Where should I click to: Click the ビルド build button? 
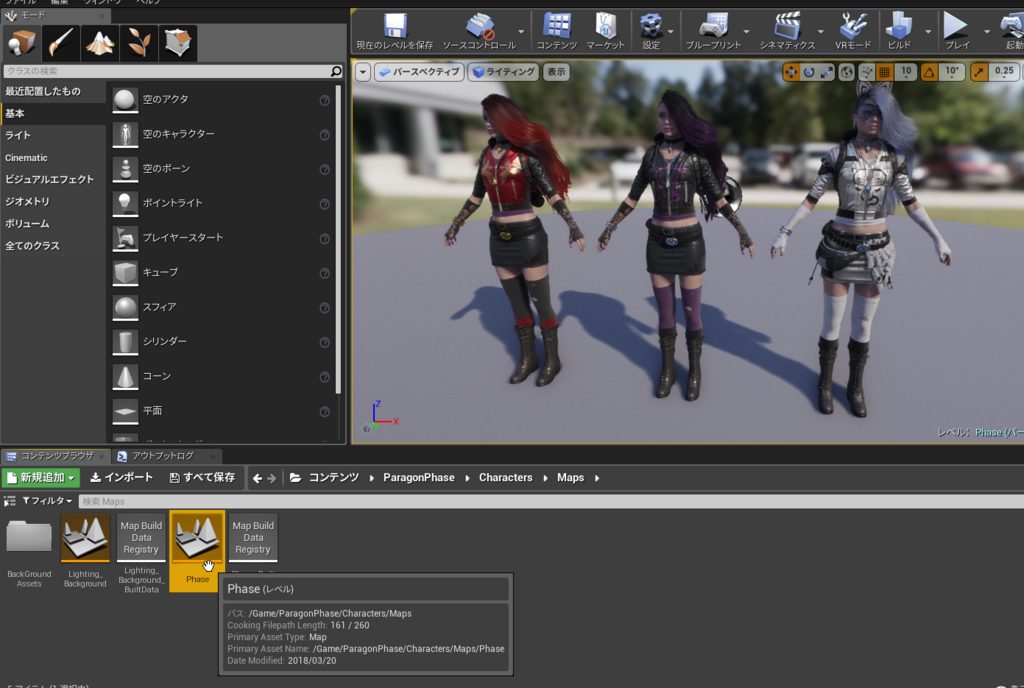click(x=899, y=31)
